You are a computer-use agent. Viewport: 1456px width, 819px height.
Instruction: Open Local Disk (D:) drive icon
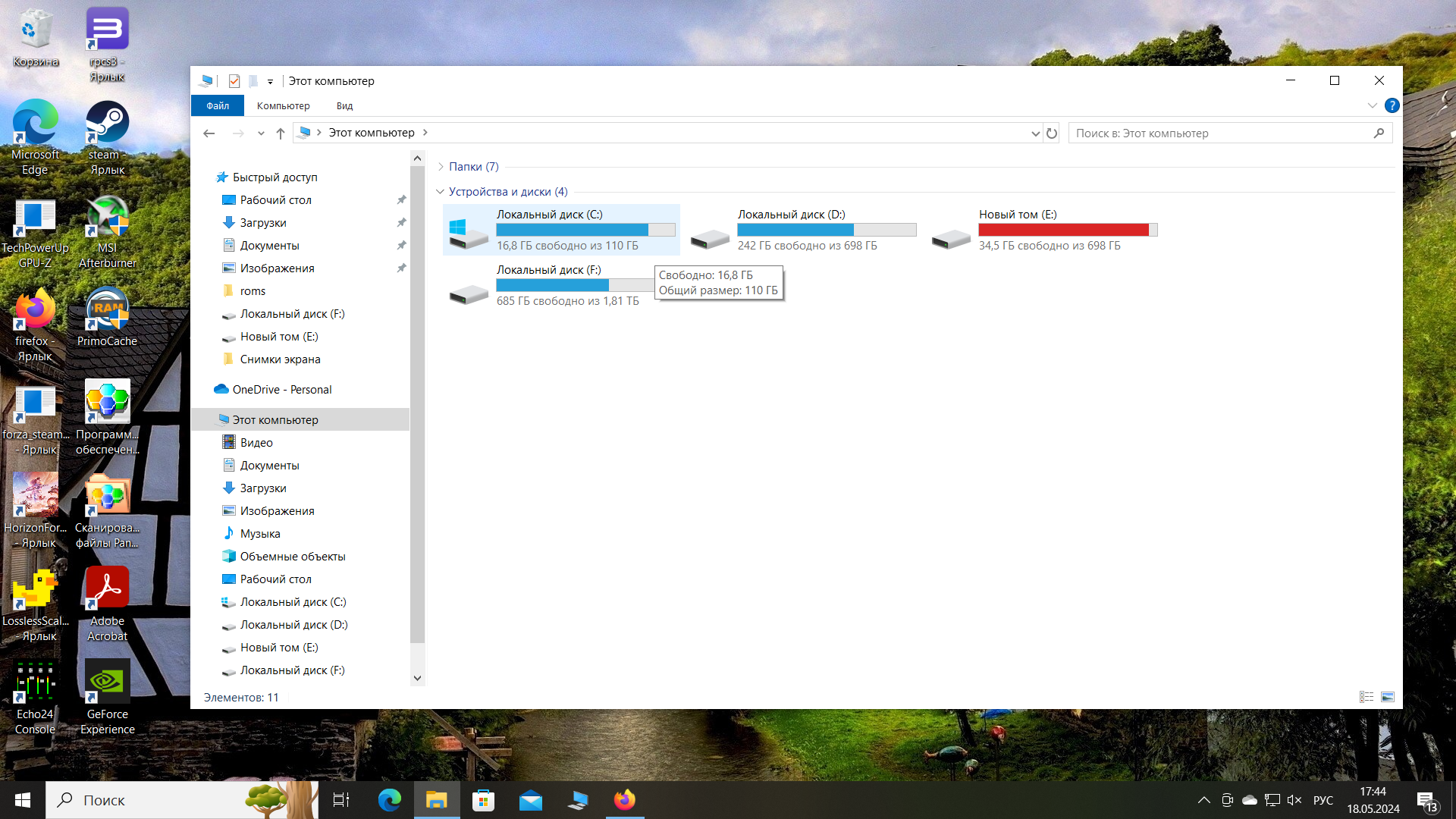[x=710, y=238]
